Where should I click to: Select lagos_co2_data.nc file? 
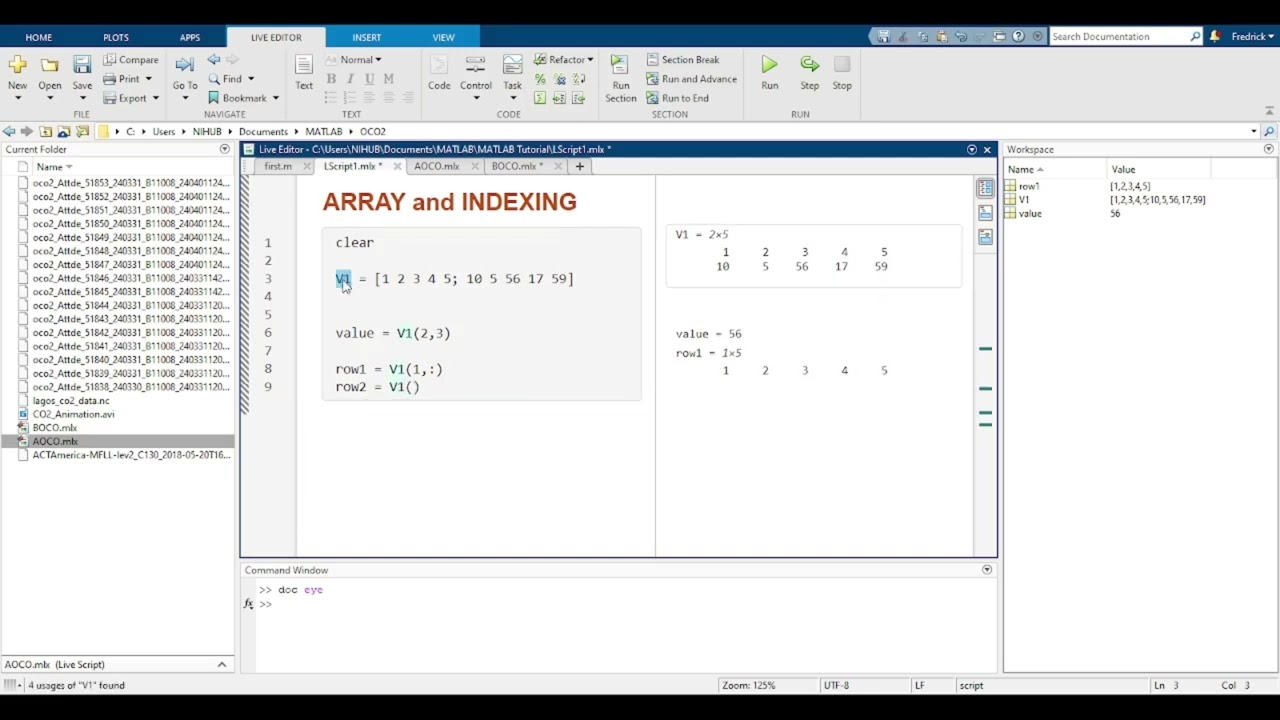click(71, 401)
